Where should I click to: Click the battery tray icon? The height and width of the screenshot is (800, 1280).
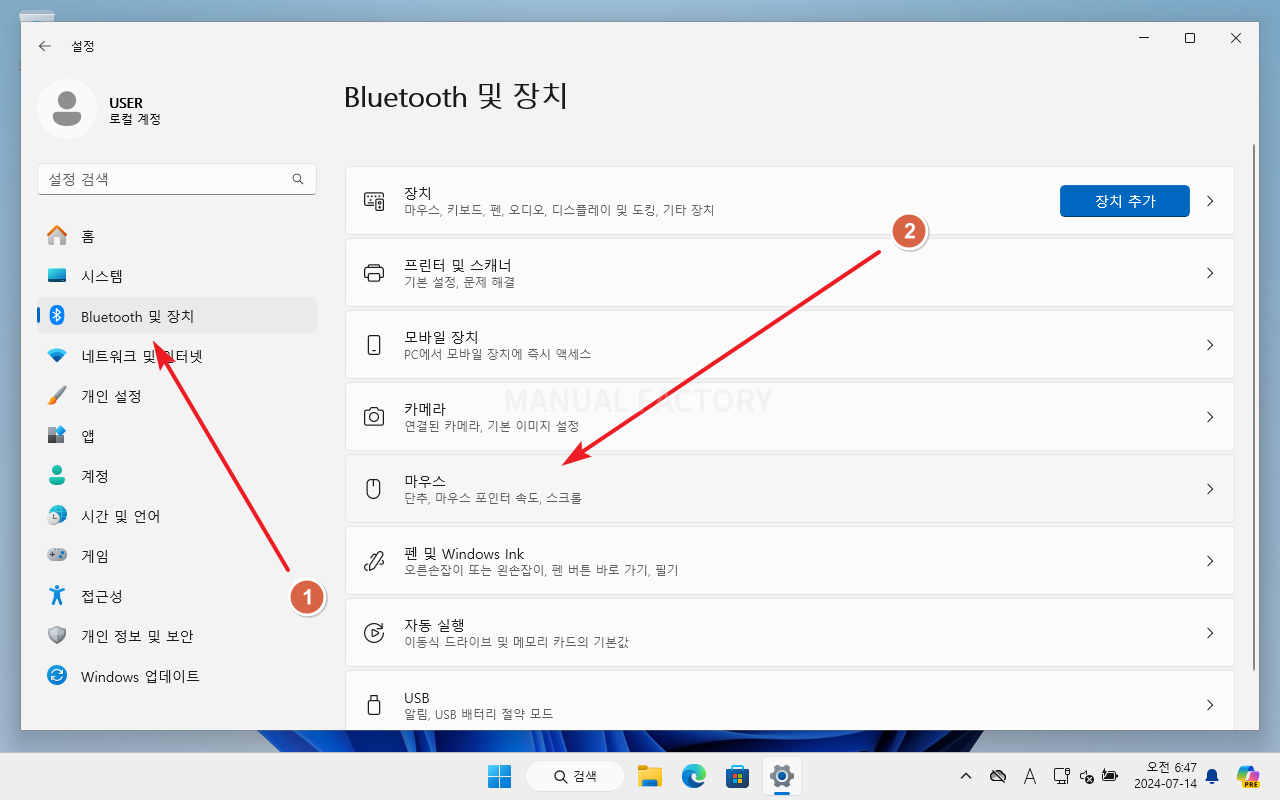tap(1110, 776)
